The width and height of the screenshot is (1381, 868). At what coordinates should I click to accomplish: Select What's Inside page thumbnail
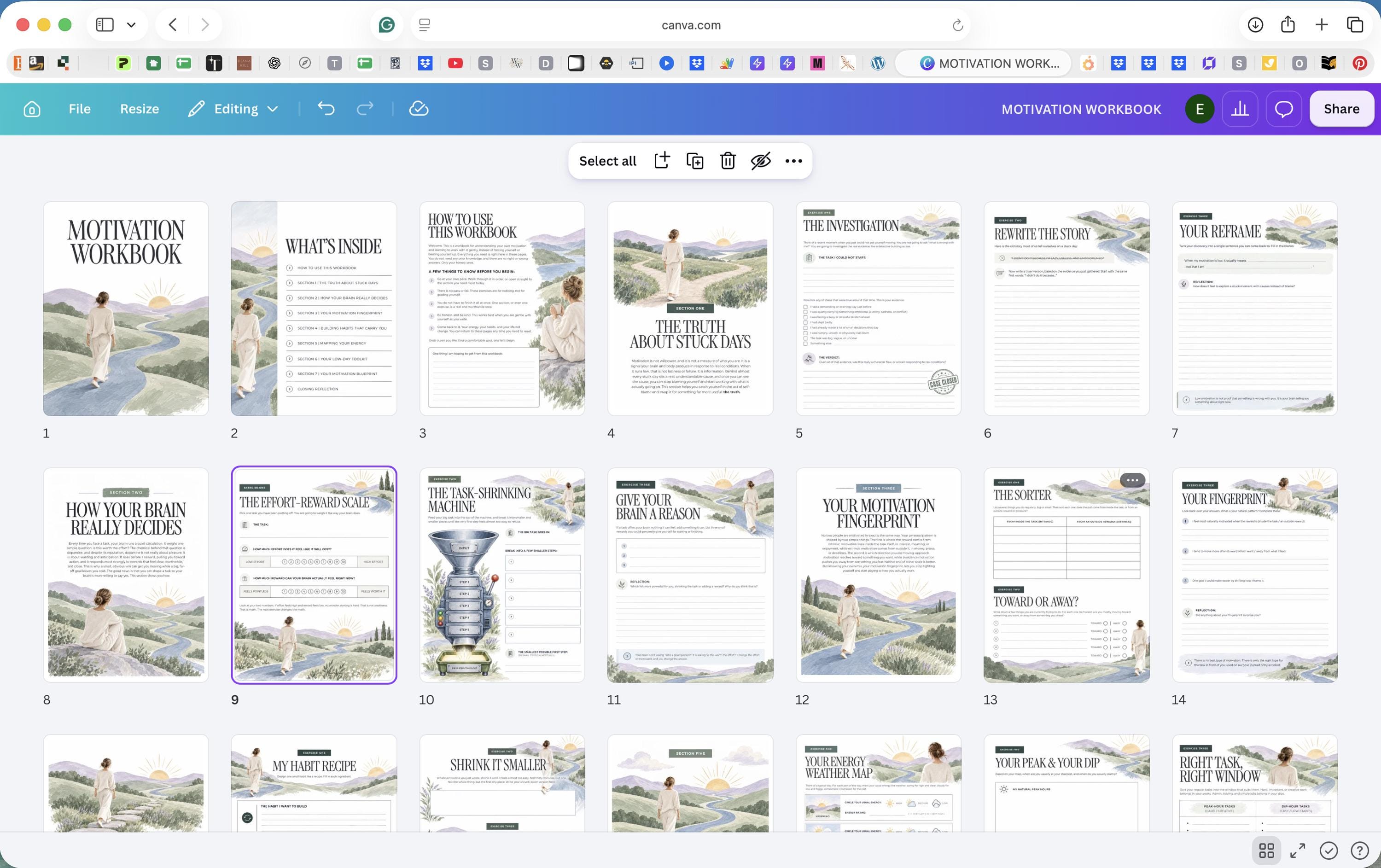pyautogui.click(x=314, y=309)
